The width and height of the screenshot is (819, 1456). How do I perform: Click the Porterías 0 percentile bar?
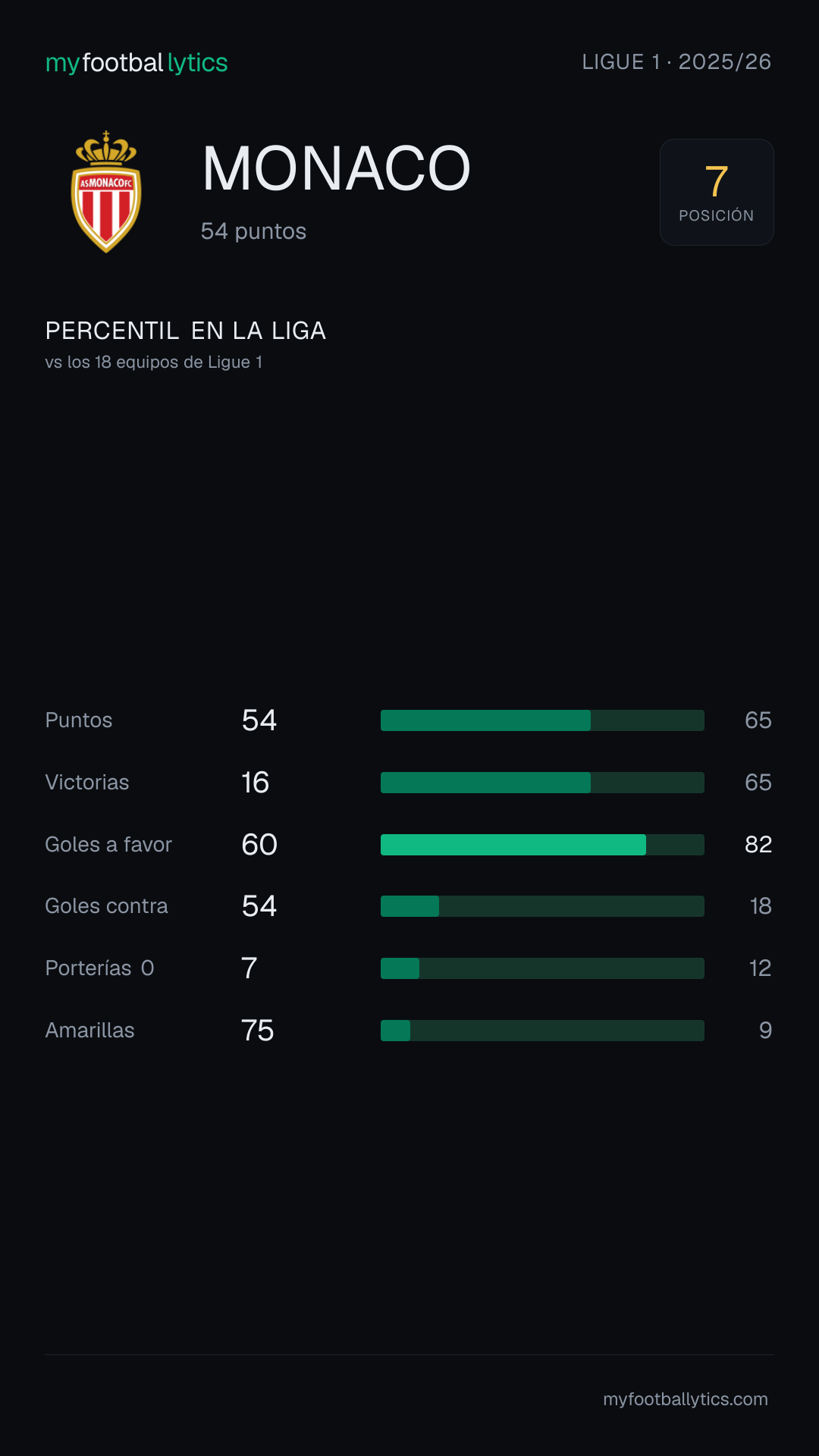pos(542,968)
